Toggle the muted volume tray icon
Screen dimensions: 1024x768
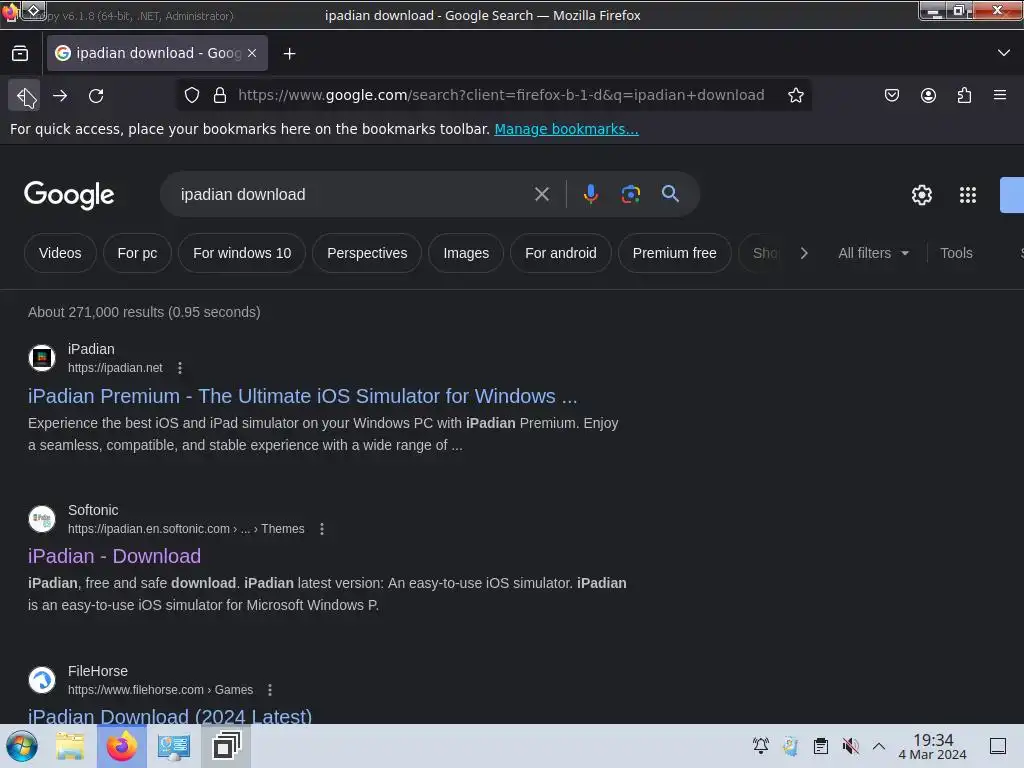850,746
